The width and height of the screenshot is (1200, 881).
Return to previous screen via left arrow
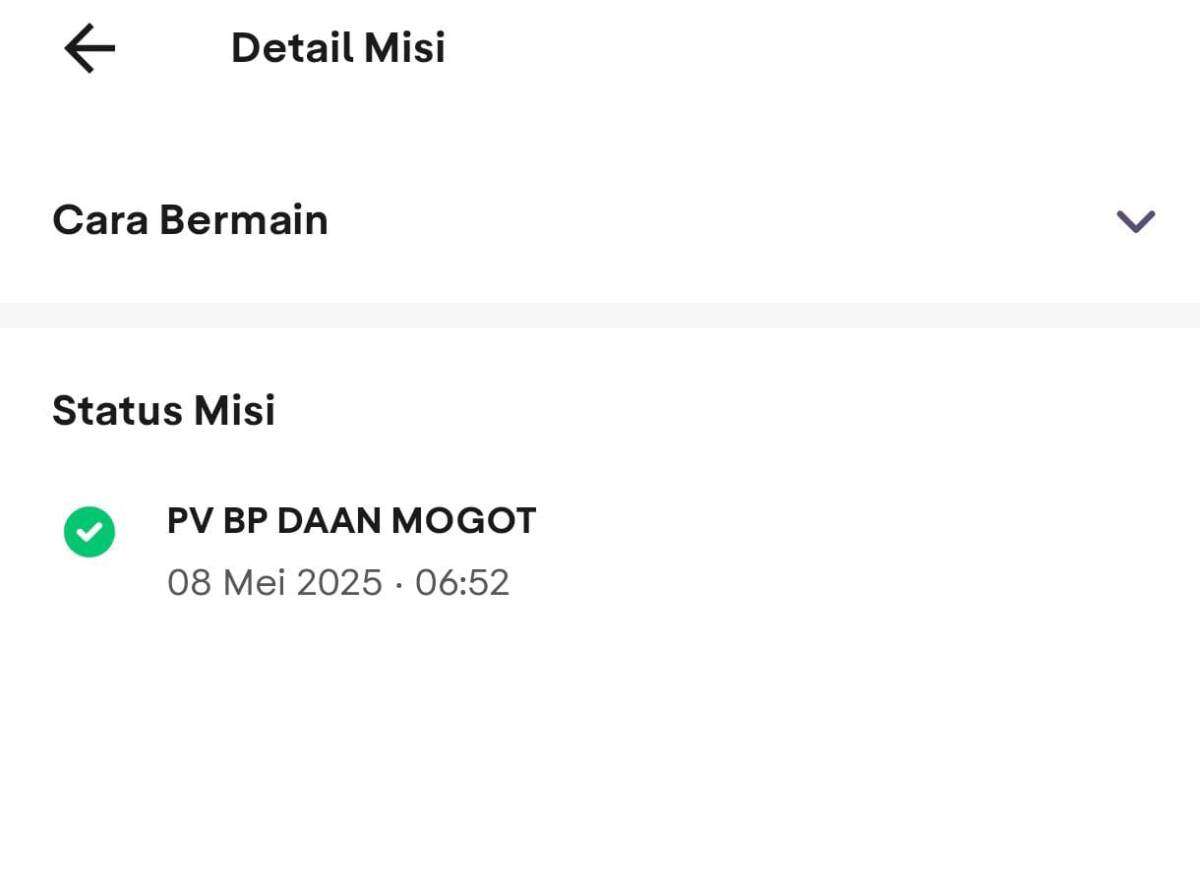tap(90, 49)
